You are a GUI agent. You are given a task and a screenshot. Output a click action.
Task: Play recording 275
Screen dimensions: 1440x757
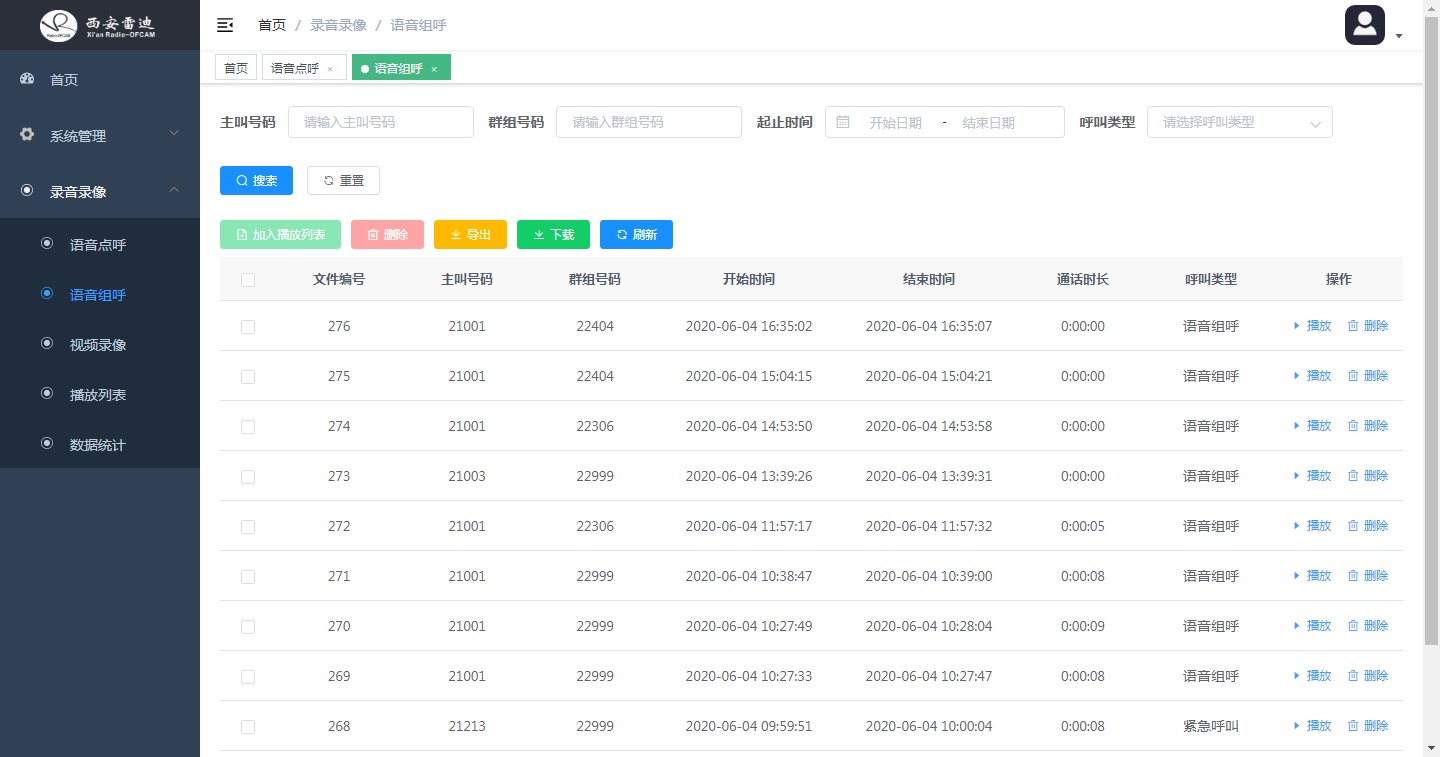[1313, 376]
